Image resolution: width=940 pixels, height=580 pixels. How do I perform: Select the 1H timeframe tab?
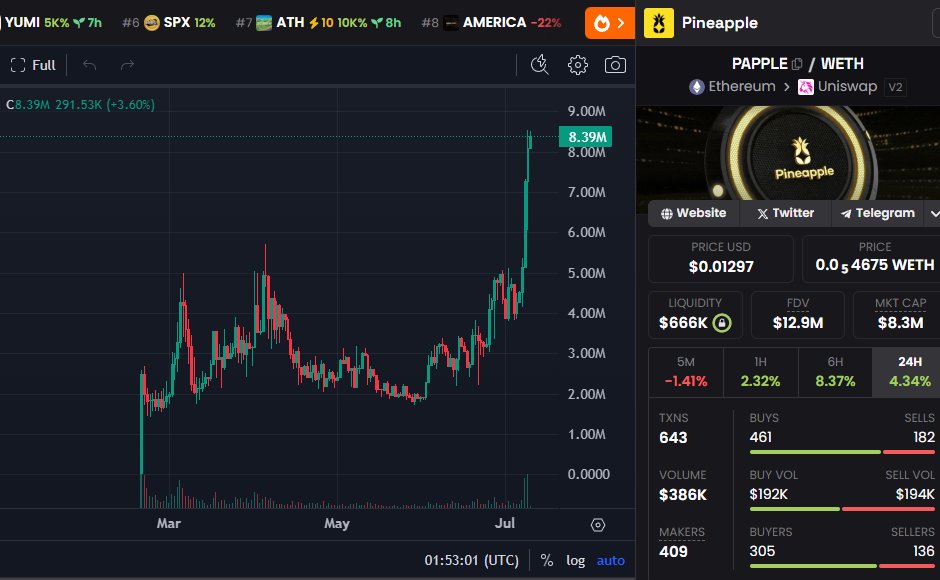760,372
